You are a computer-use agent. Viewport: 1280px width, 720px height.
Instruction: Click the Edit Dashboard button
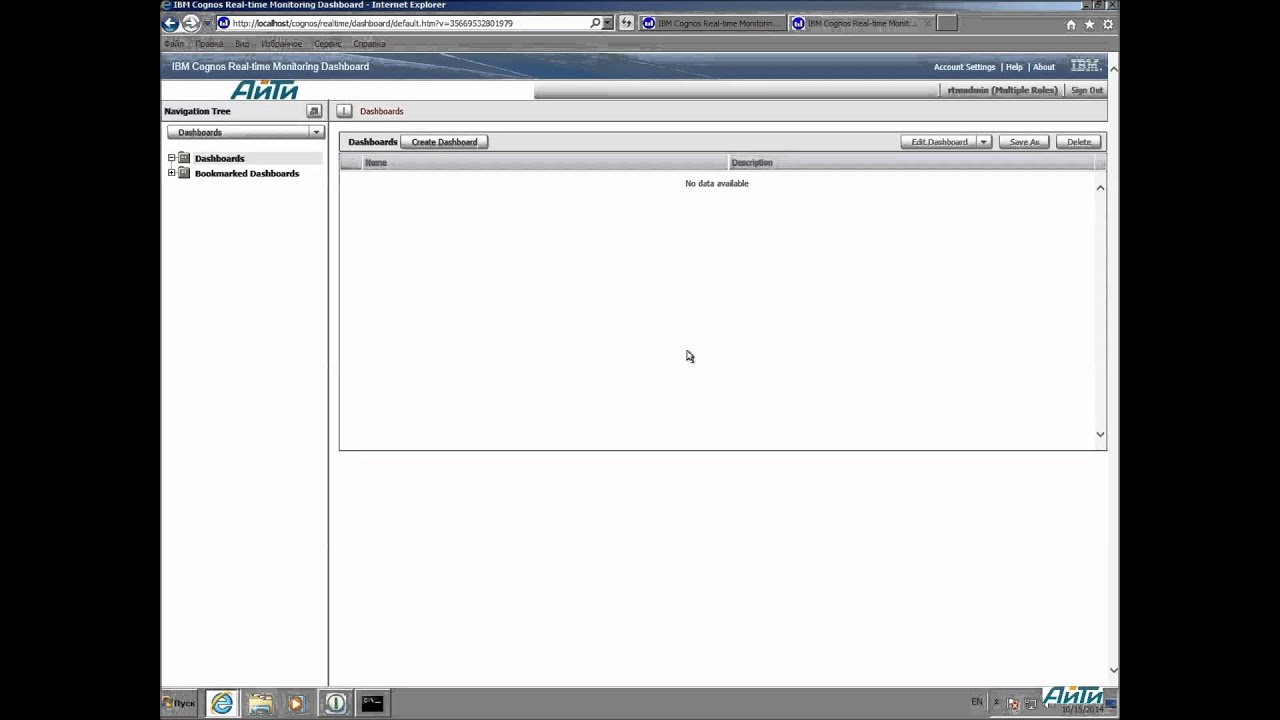coord(939,142)
